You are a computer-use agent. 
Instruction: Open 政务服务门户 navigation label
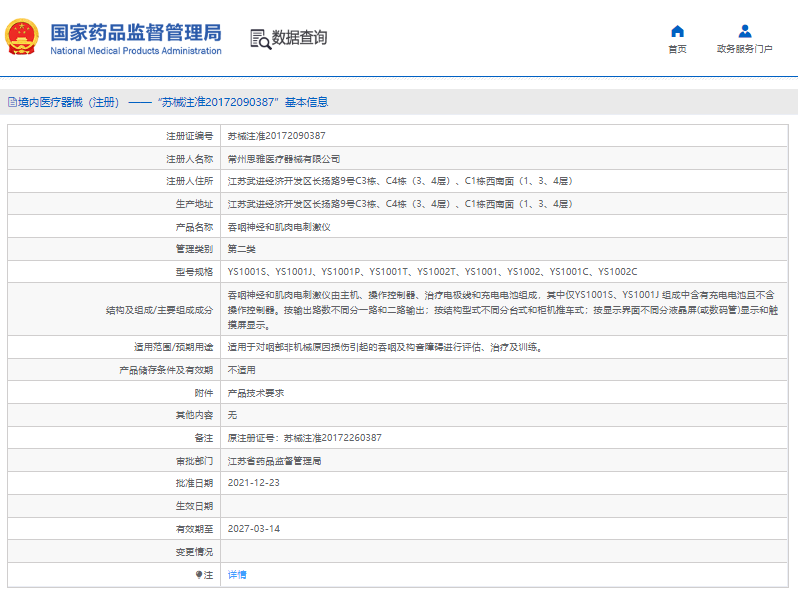(745, 49)
